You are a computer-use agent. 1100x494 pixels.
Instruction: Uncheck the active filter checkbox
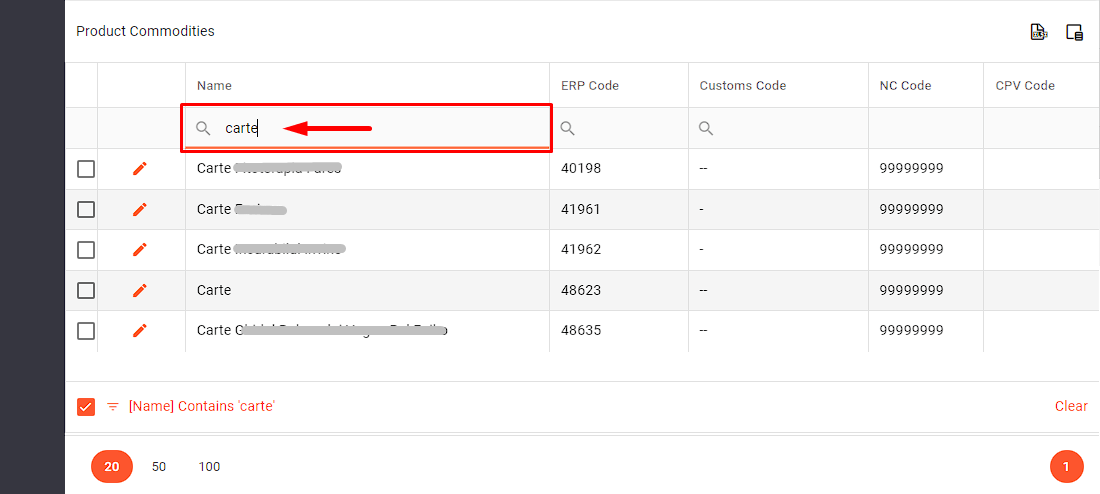tap(86, 406)
